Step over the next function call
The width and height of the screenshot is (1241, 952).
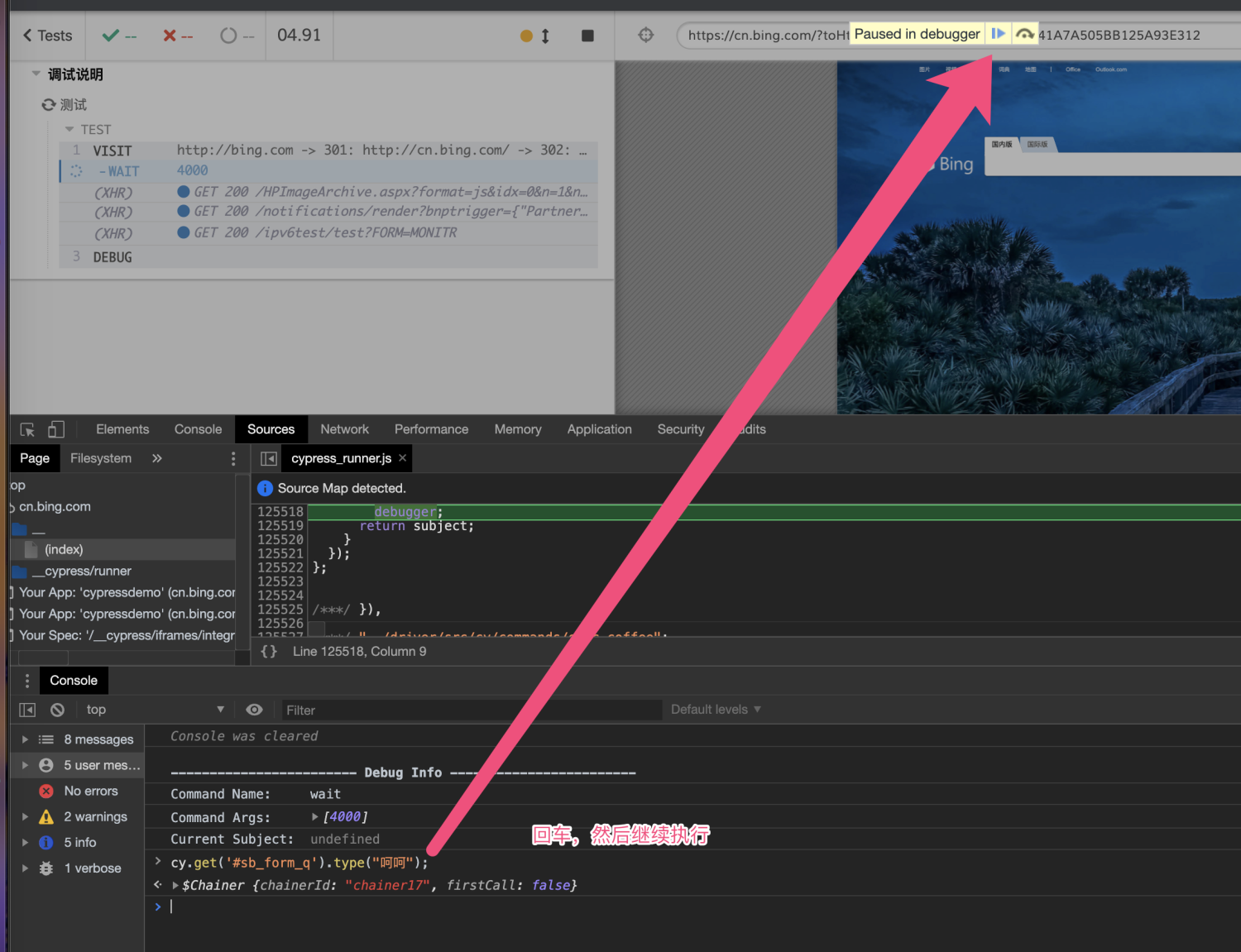pyautogui.click(x=1025, y=34)
